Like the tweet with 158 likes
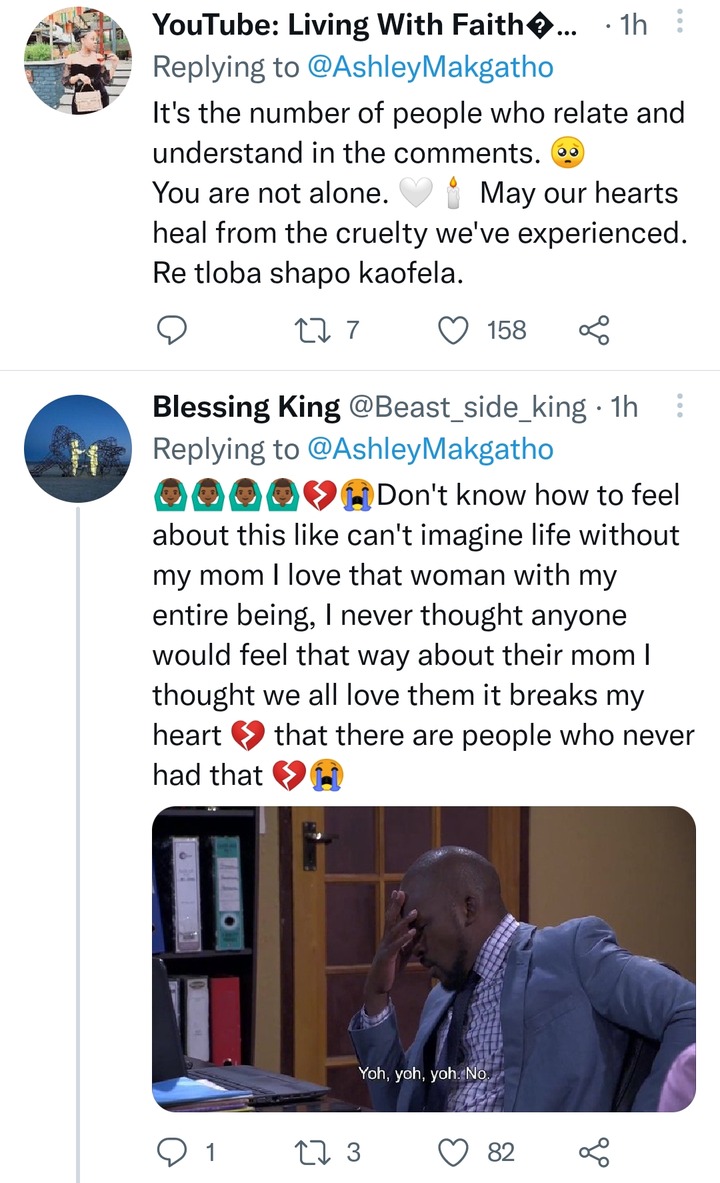This screenshot has width=720, height=1183. pos(454,330)
